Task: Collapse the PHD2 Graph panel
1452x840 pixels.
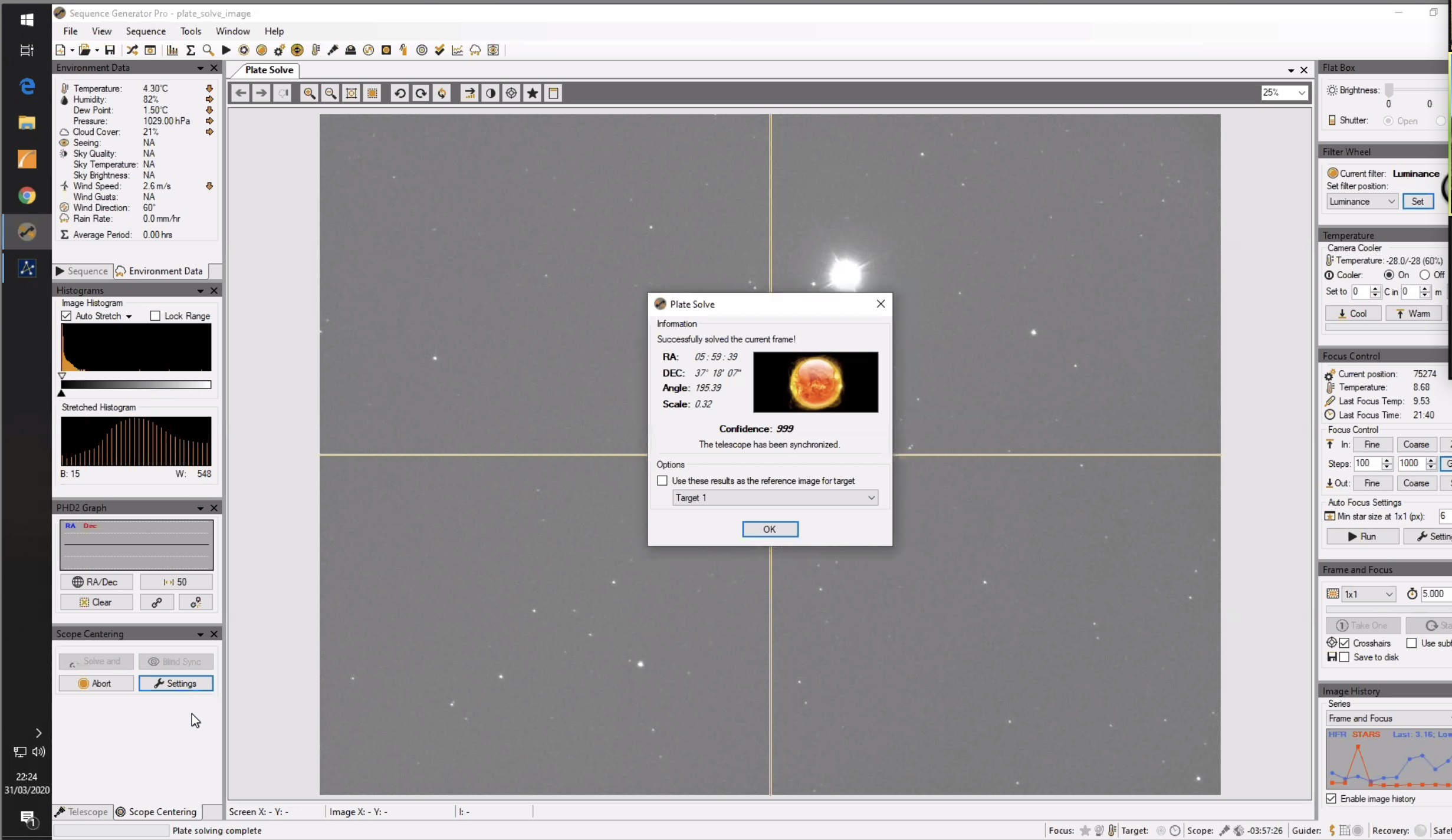Action: tap(200, 508)
